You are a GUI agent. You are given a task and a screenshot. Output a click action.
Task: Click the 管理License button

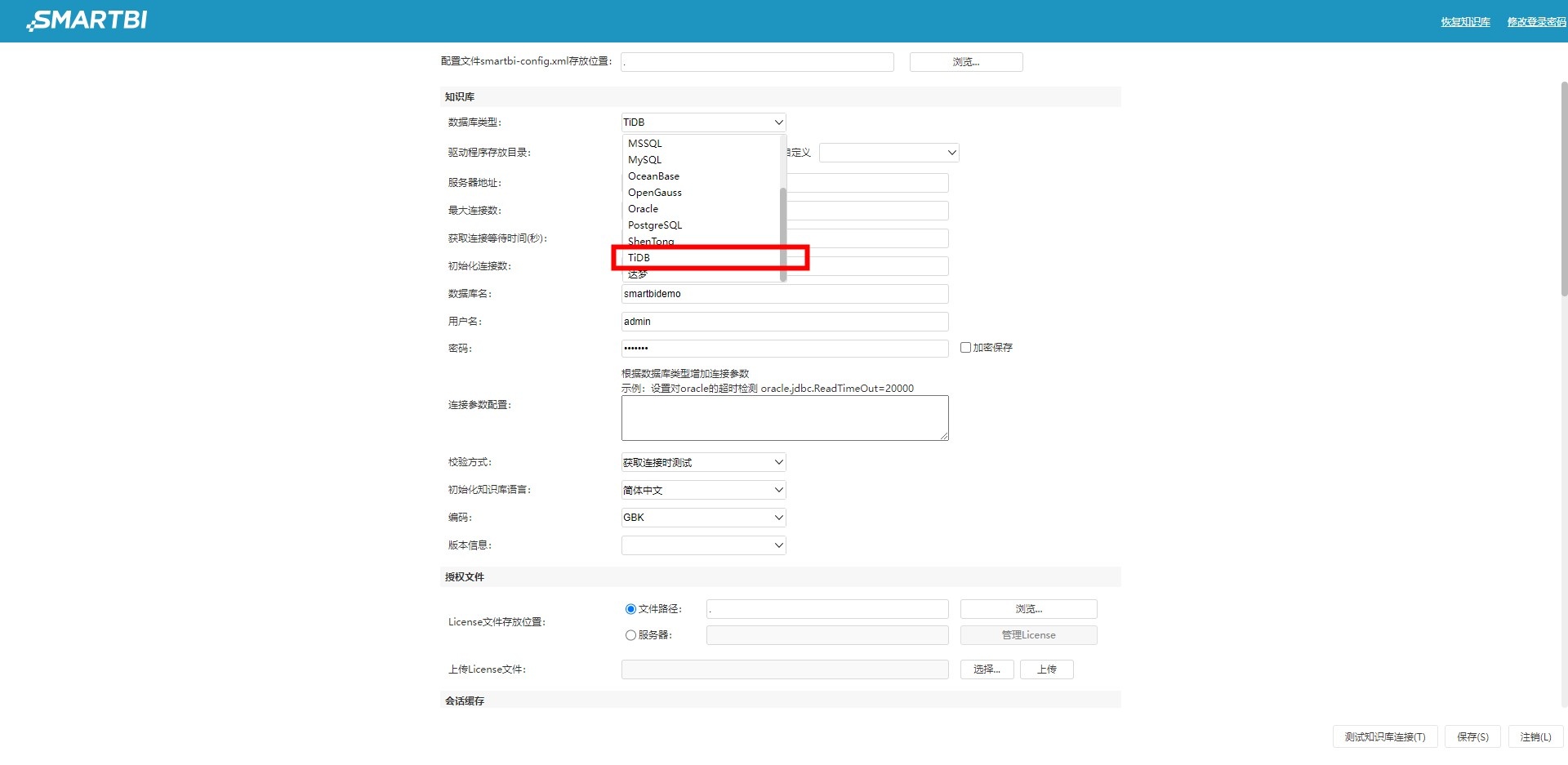point(1028,635)
